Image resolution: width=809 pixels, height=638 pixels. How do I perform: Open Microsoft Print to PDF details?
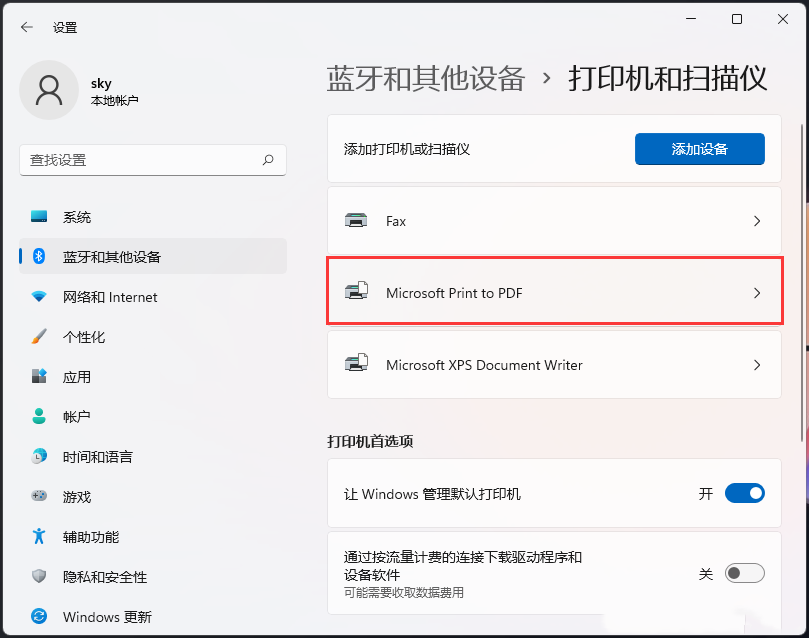[554, 292]
